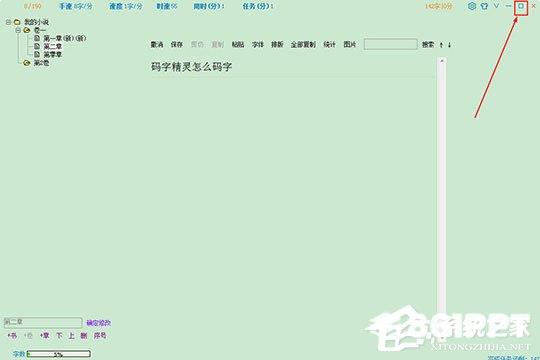This screenshot has width=540, height=360.
Task: Open the V dropdown arrow in title bar
Action: click(496, 6)
